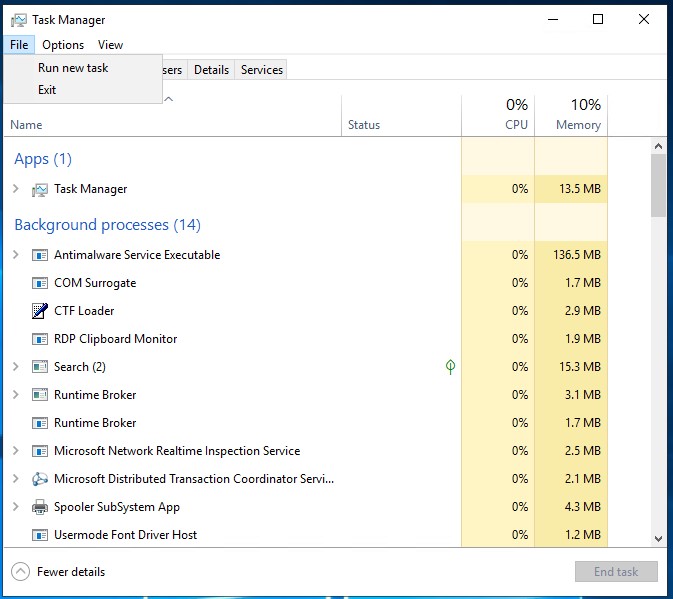This screenshot has width=673, height=599.
Task: Sort by the Memory column header
Action: pyautogui.click(x=571, y=116)
